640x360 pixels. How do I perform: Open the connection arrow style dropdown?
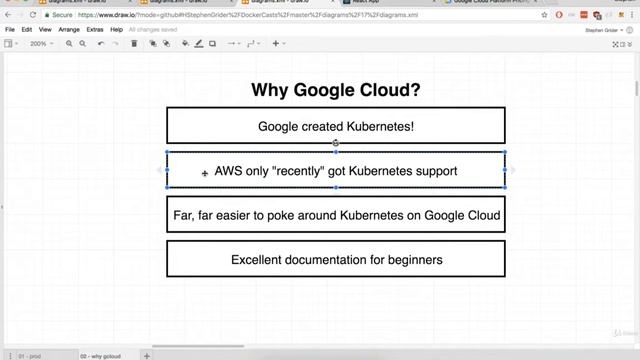(x=234, y=43)
